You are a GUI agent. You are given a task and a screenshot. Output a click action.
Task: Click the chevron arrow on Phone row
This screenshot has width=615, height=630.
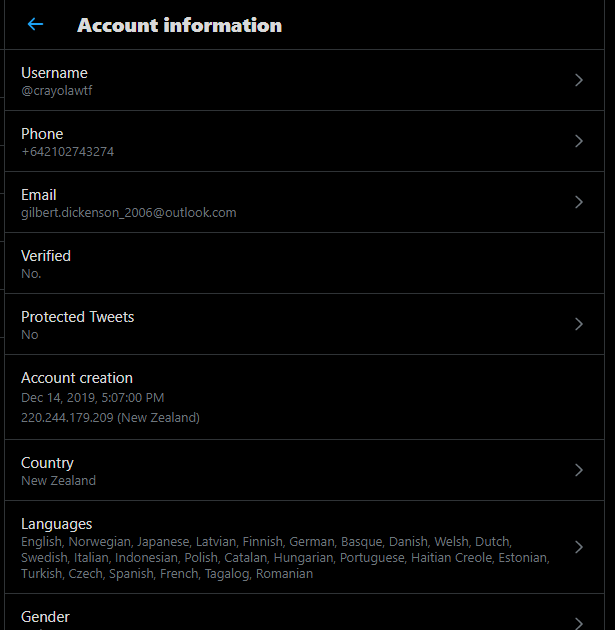click(x=579, y=142)
